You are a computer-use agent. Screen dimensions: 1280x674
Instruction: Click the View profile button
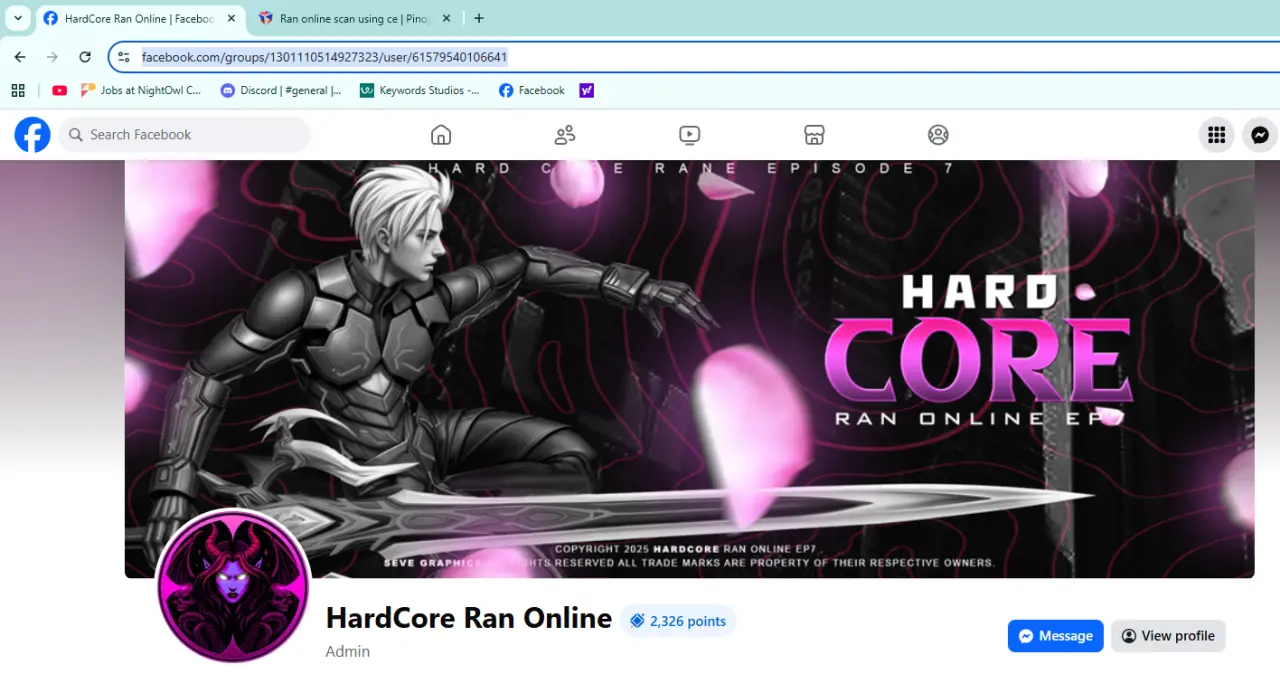[1168, 636]
